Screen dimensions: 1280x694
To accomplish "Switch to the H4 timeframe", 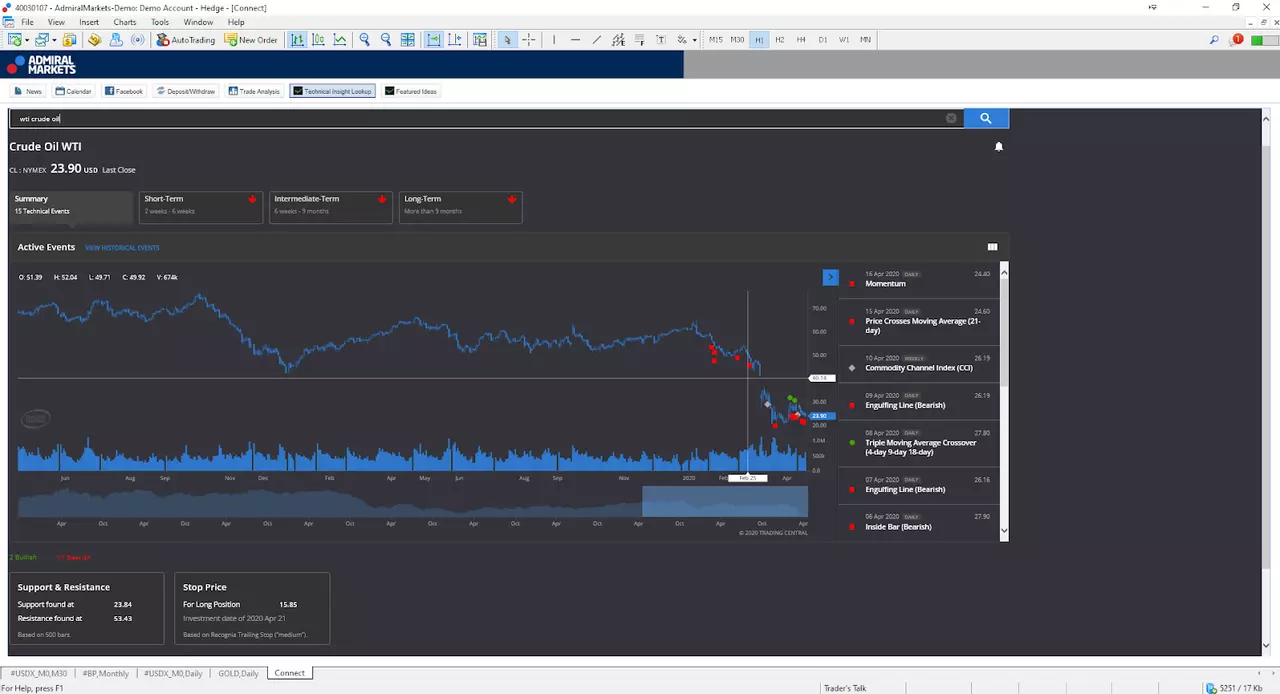I will click(x=801, y=40).
